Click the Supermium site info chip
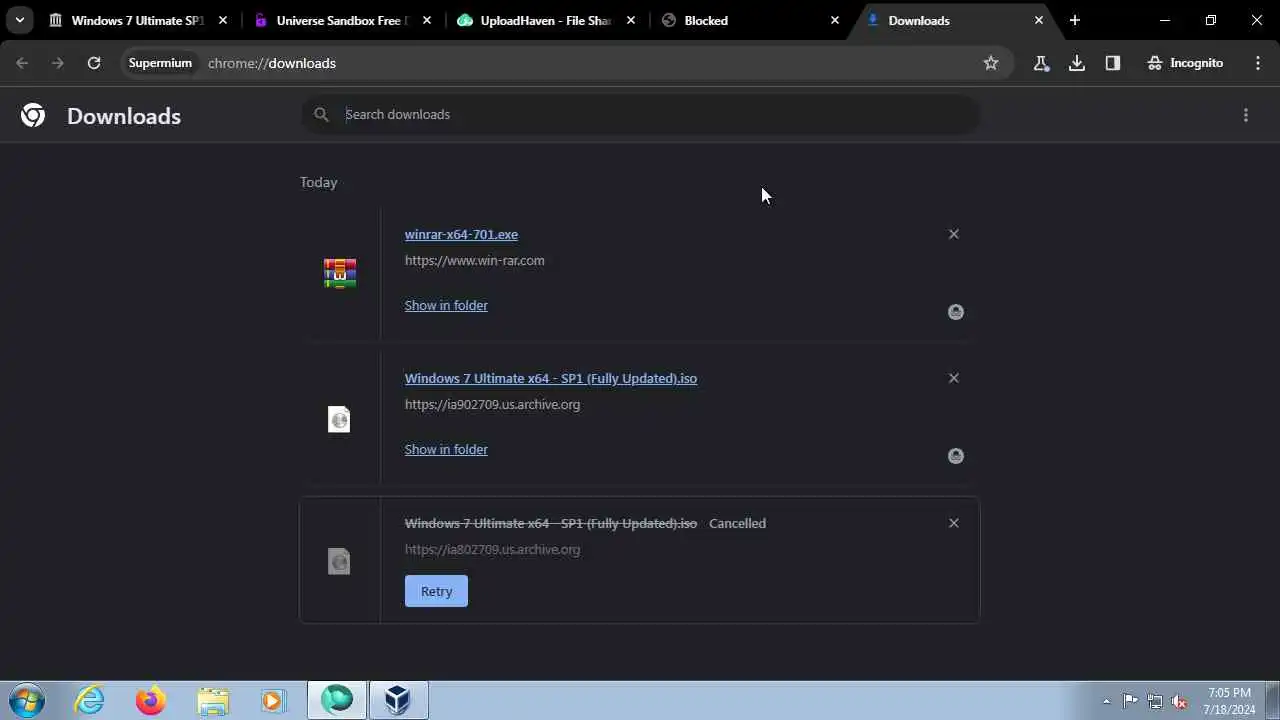Image resolution: width=1280 pixels, height=720 pixels. pyautogui.click(x=160, y=63)
